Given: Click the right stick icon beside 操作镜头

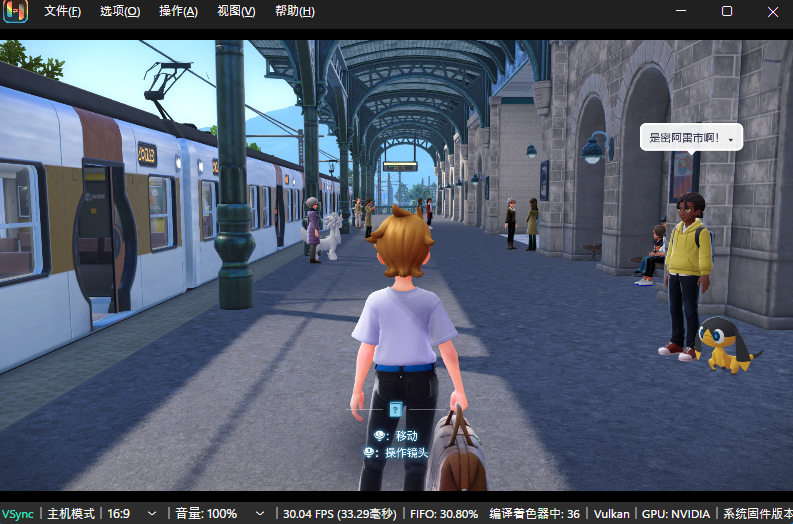Looking at the screenshot, I should coord(370,453).
